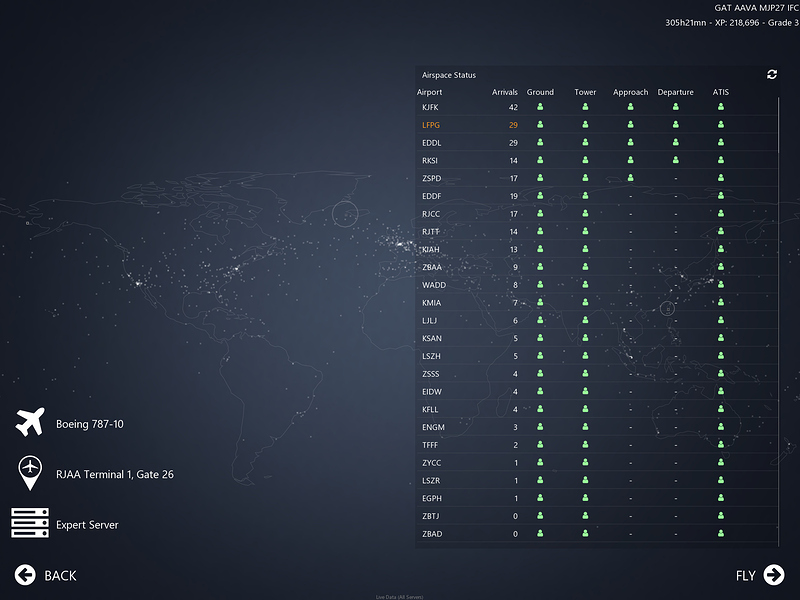
Task: Select the TFFF airport name
Action: [x=430, y=445]
